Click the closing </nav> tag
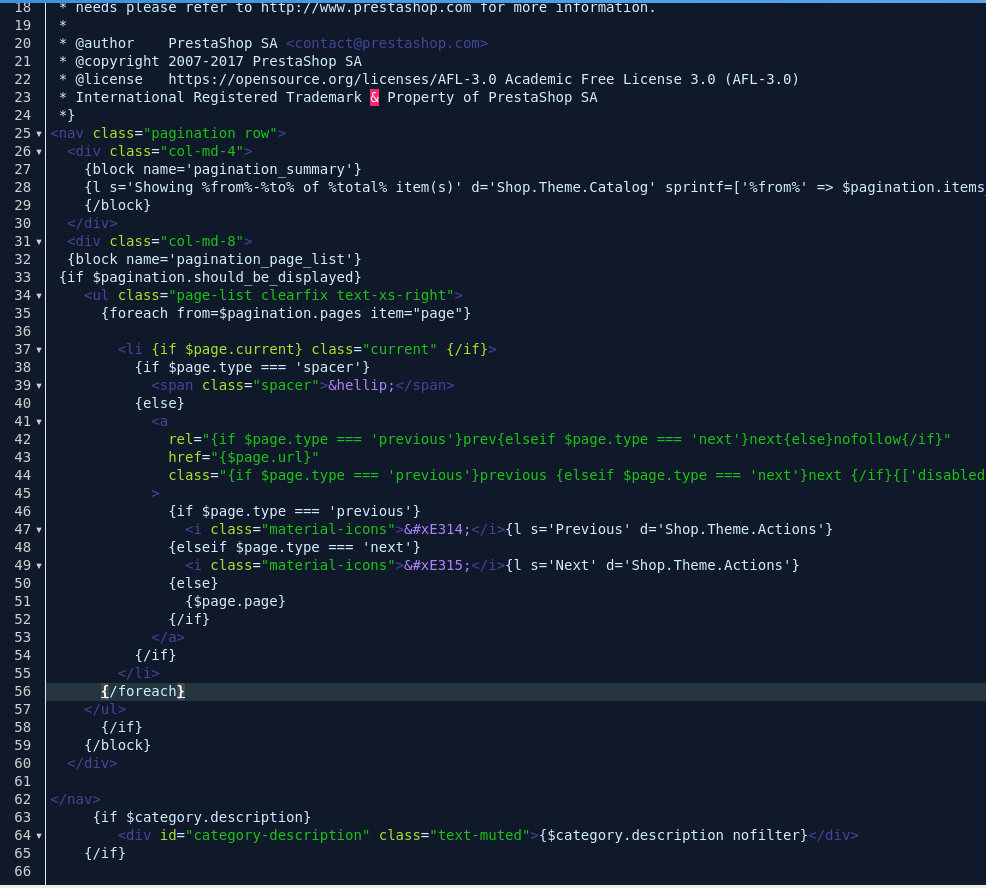The height and width of the screenshot is (888, 986). pos(75,799)
